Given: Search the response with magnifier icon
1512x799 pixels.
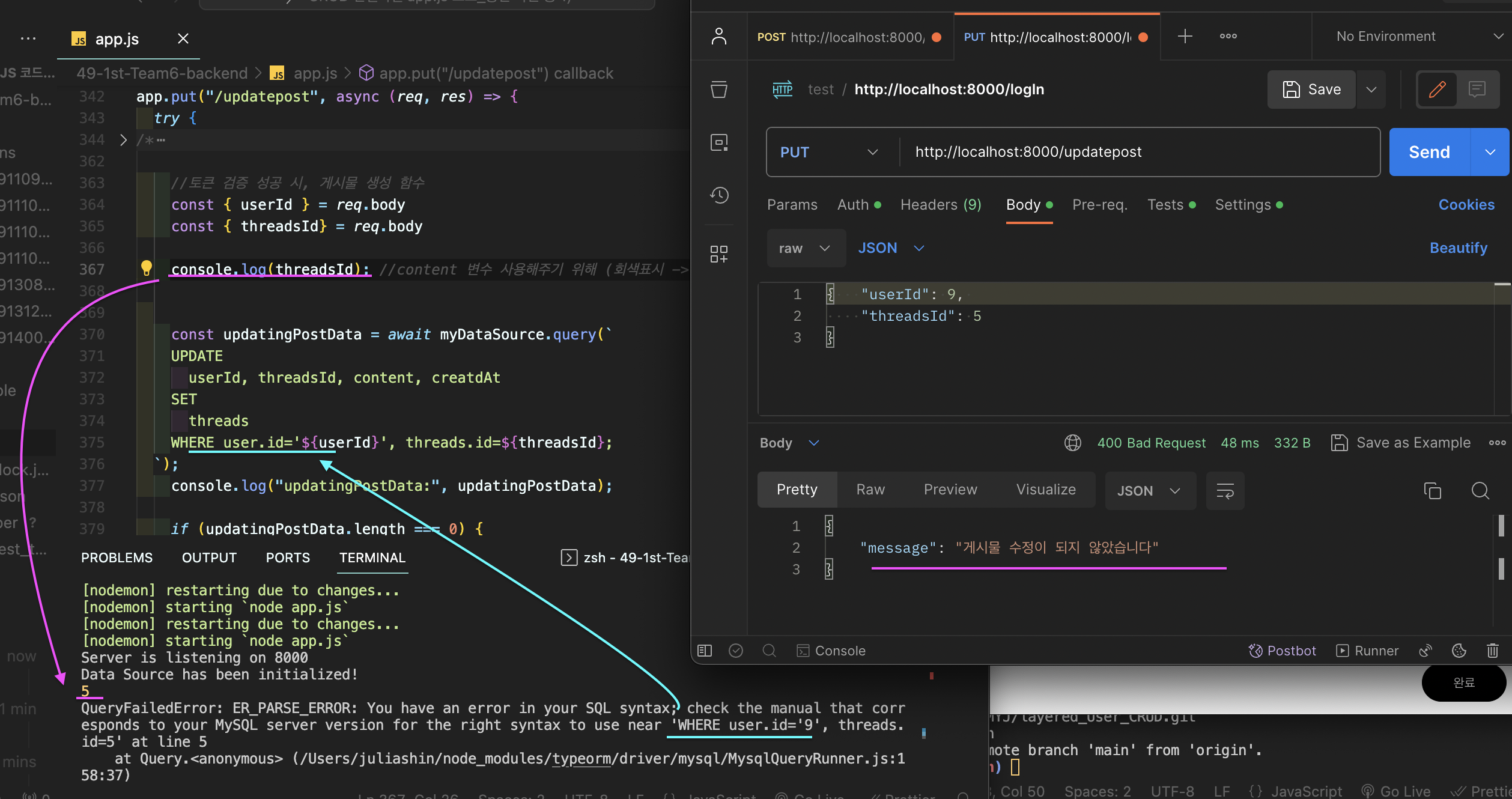Looking at the screenshot, I should click(1480, 491).
